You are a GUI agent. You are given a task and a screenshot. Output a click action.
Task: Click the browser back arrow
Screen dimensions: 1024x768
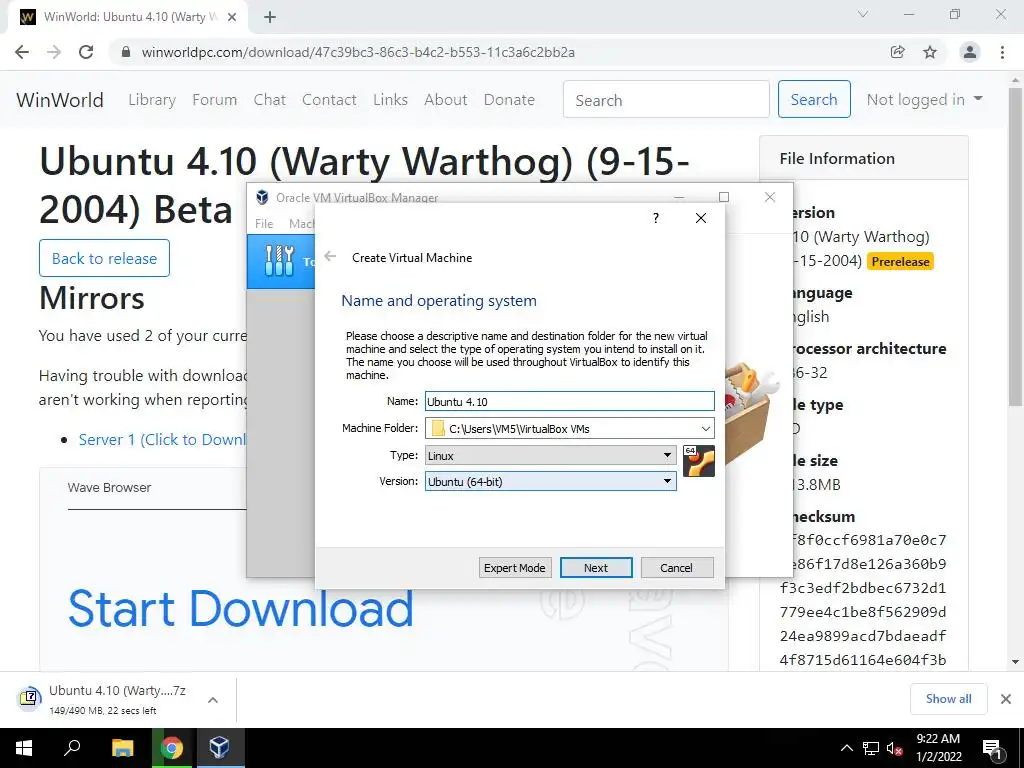click(22, 52)
